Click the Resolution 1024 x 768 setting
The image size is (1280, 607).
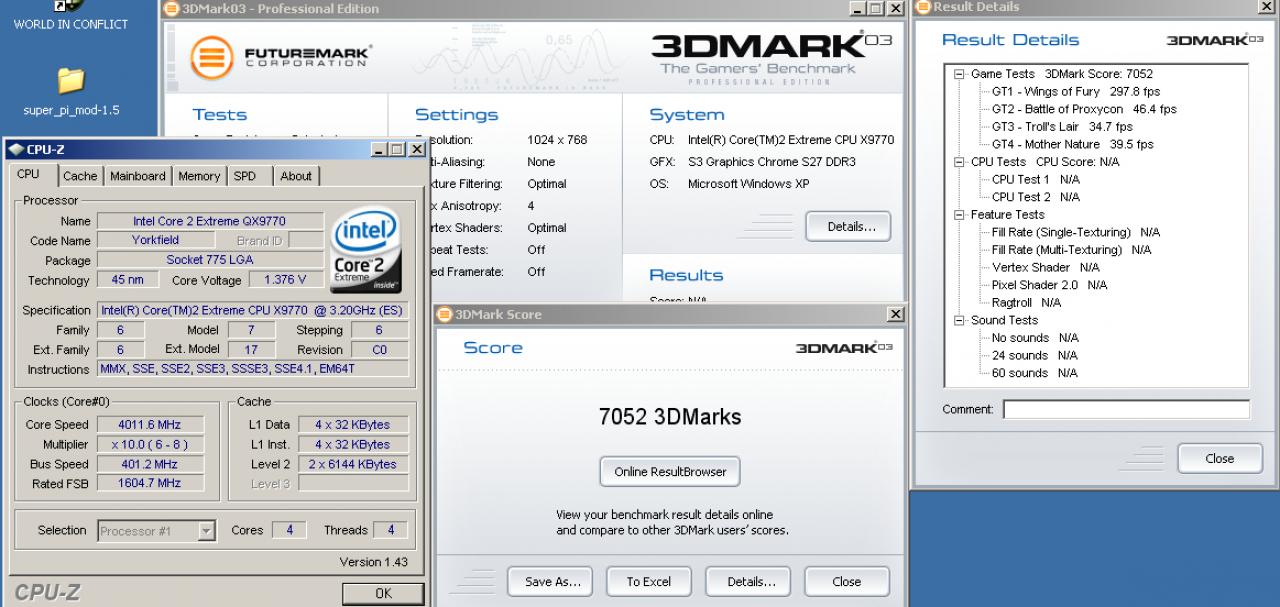coord(557,140)
